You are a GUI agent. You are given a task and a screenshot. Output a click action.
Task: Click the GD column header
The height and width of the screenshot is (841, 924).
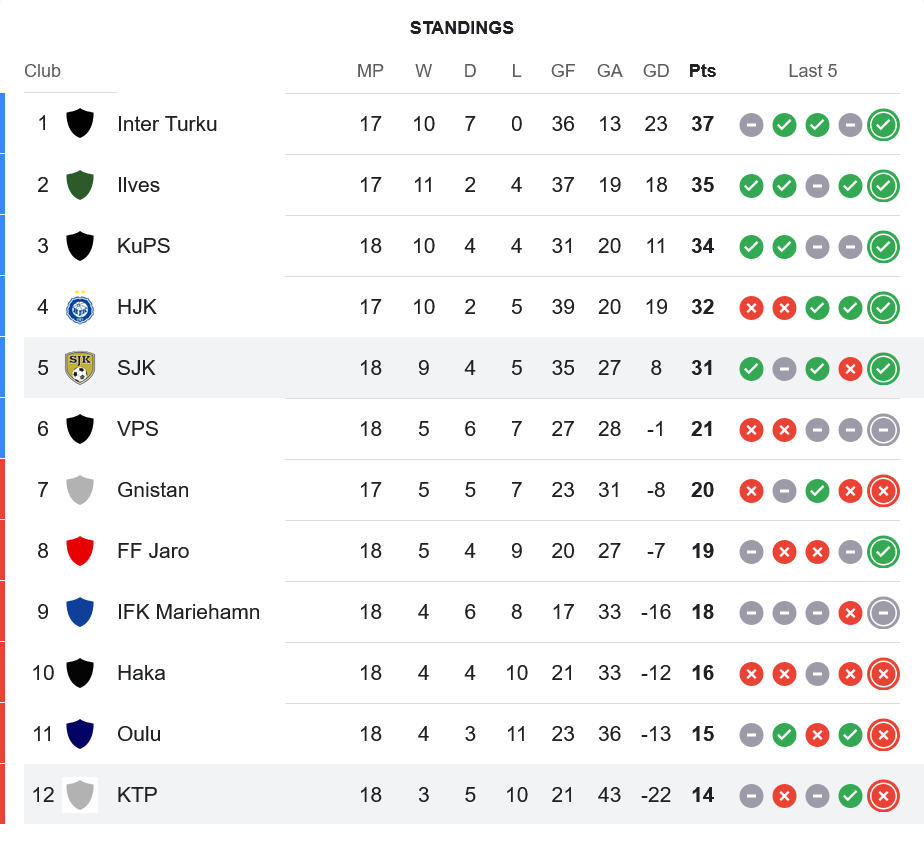tap(656, 71)
